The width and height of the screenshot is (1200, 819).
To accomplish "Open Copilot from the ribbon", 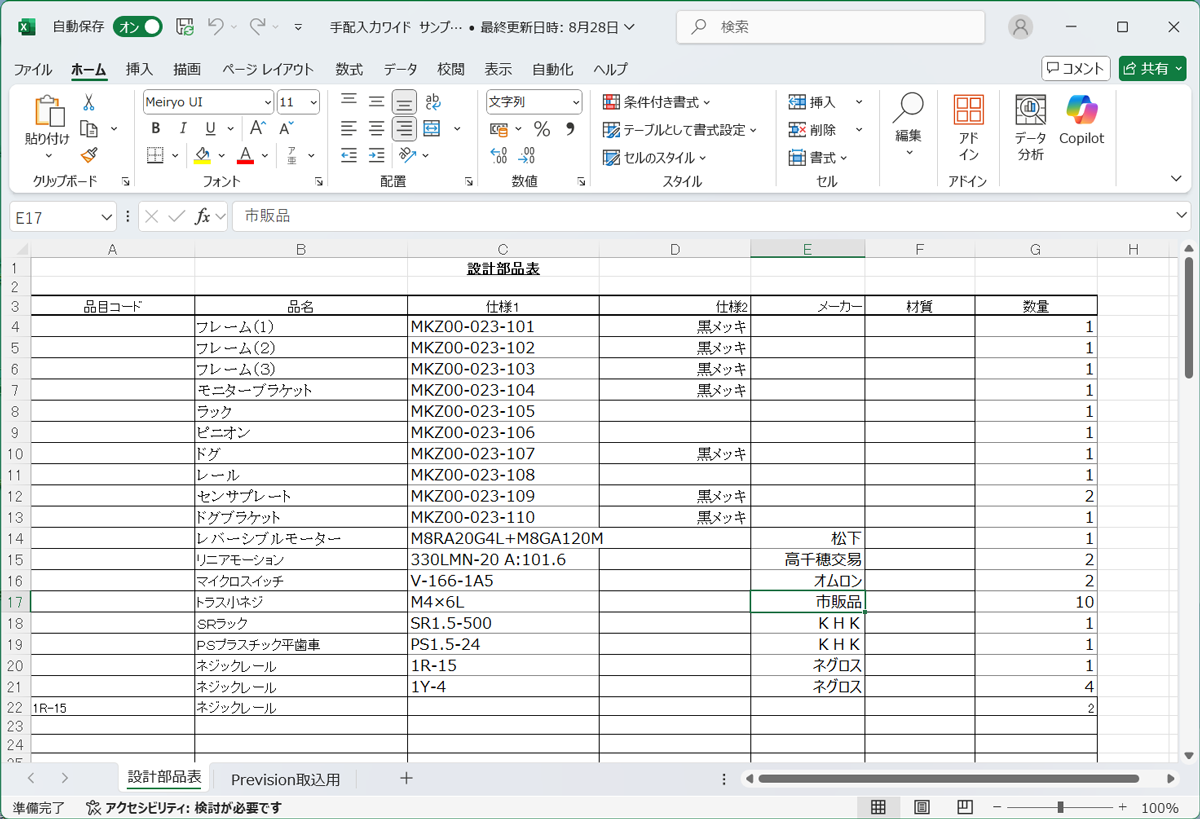I will (x=1081, y=120).
